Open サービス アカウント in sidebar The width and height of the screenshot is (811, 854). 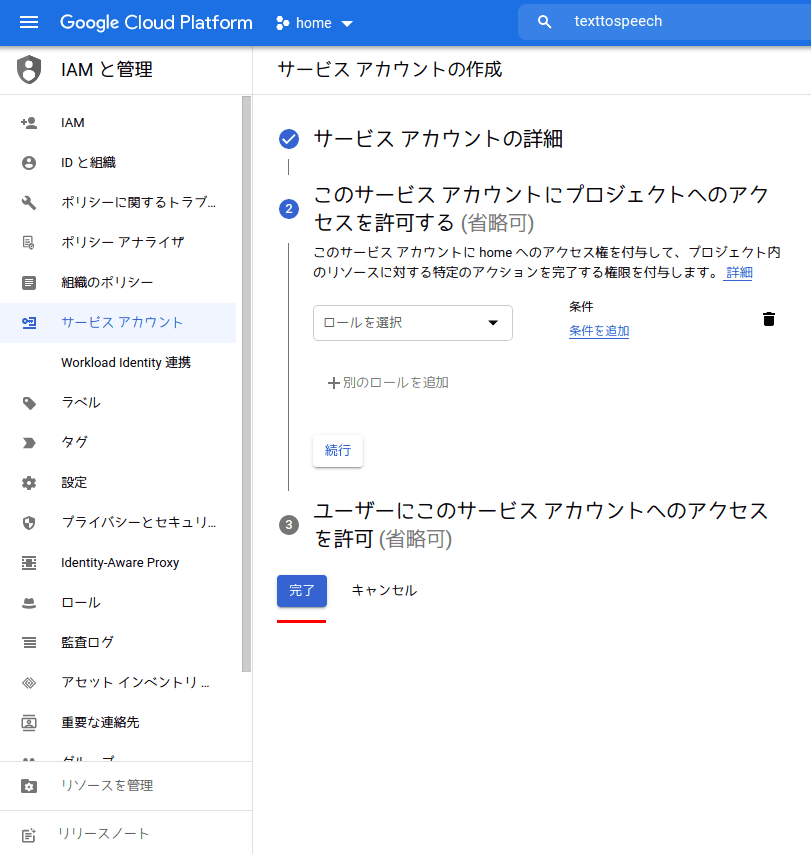[122, 323]
